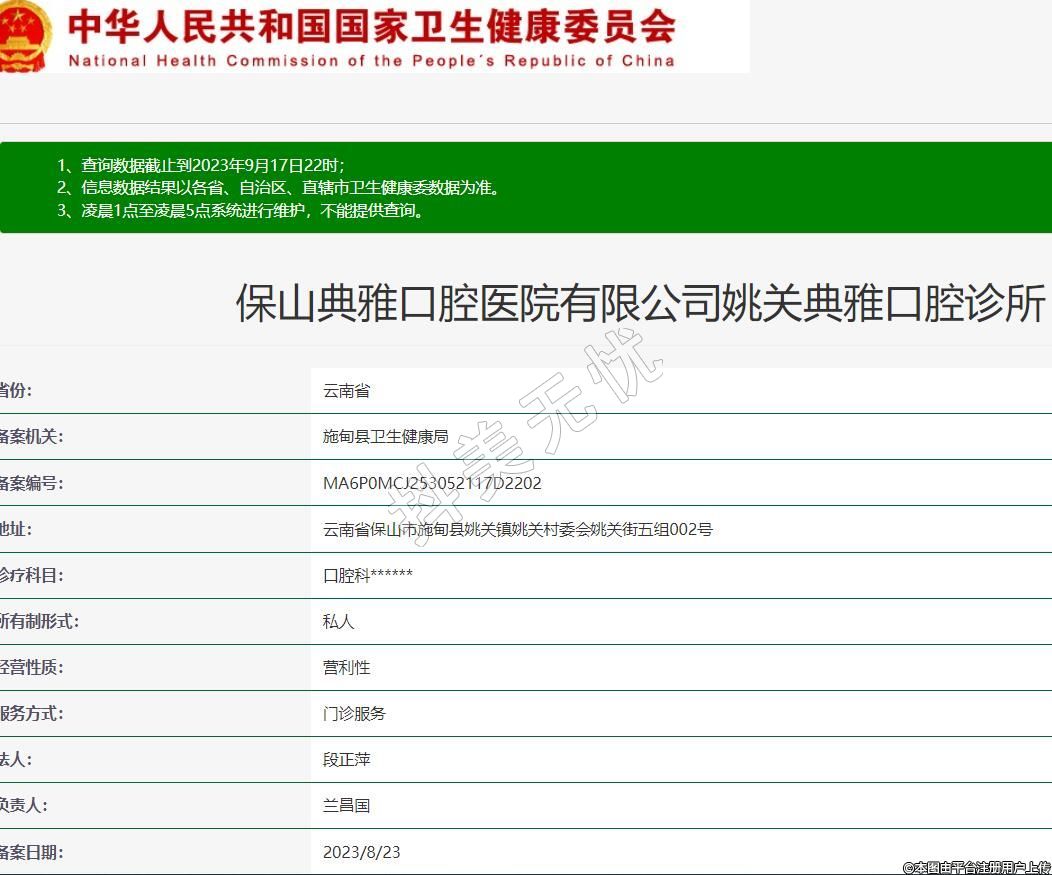The image size is (1052, 875).
Task: Select the notice about 各省、自治区 health commission data
Action: point(277,188)
